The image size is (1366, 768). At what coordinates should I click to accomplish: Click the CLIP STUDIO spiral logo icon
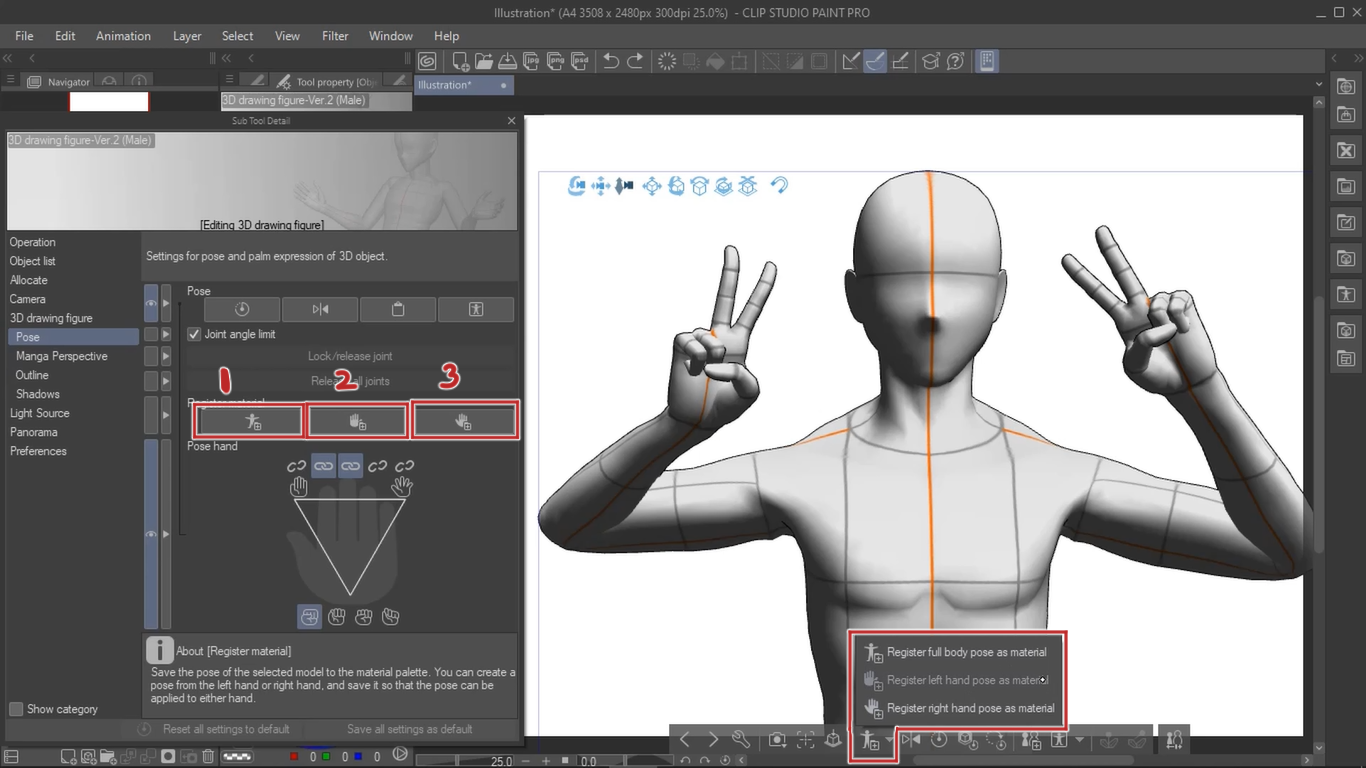click(427, 62)
